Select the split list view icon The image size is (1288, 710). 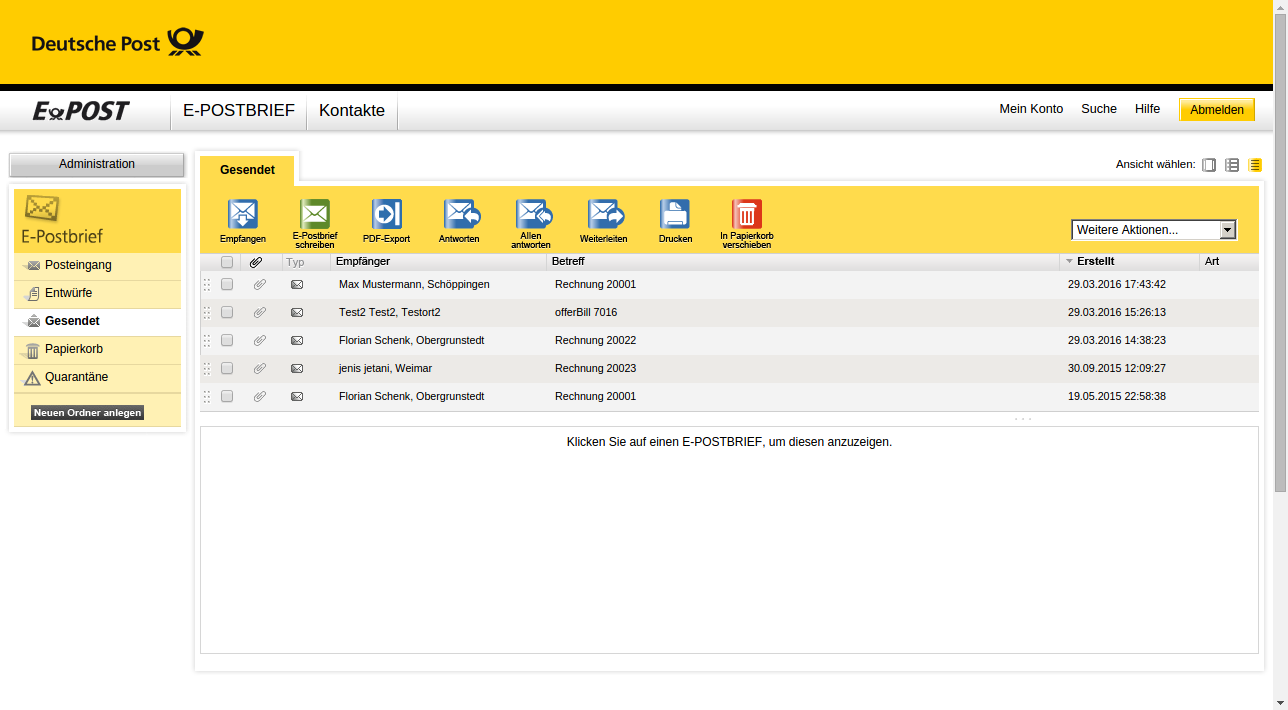pyautogui.click(x=1232, y=165)
